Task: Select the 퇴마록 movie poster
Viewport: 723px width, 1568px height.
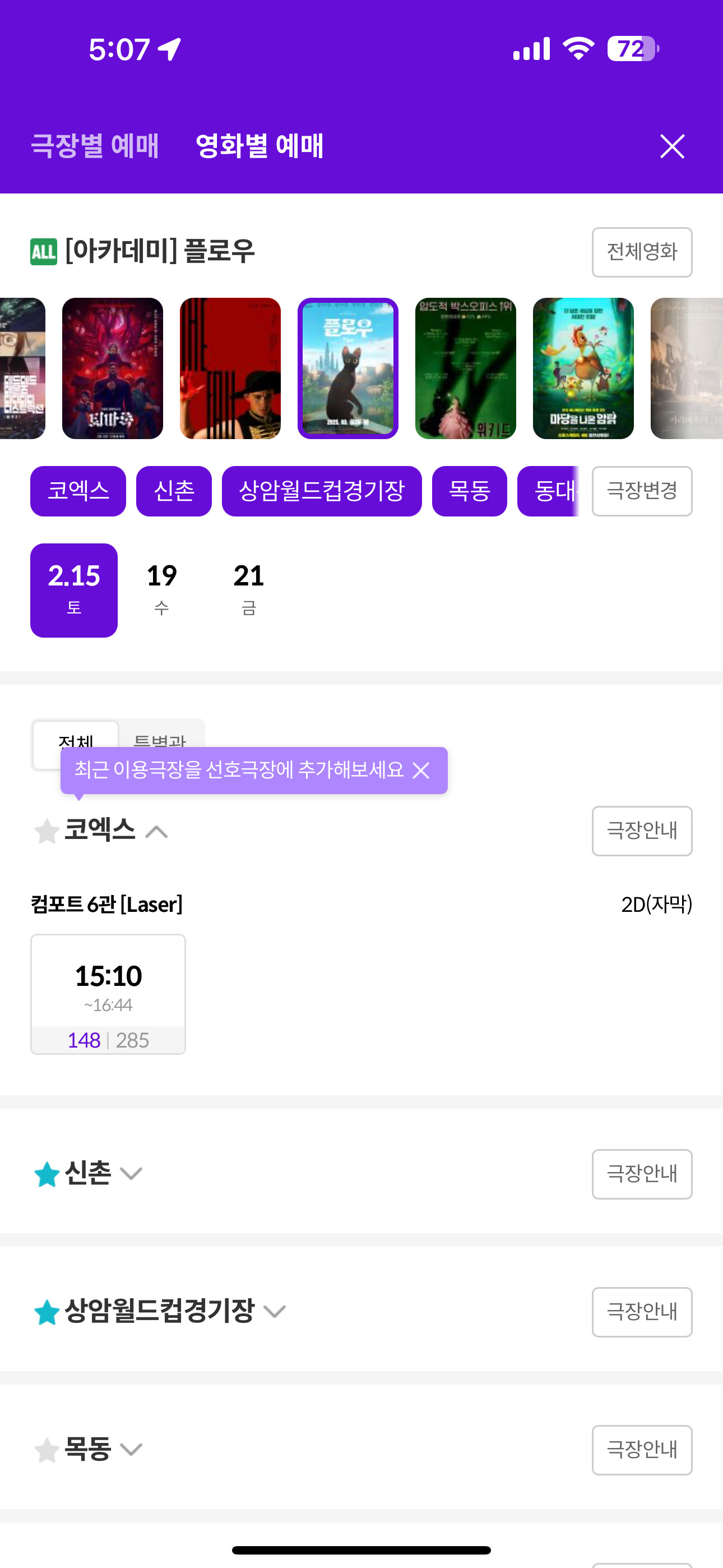Action: coord(113,368)
